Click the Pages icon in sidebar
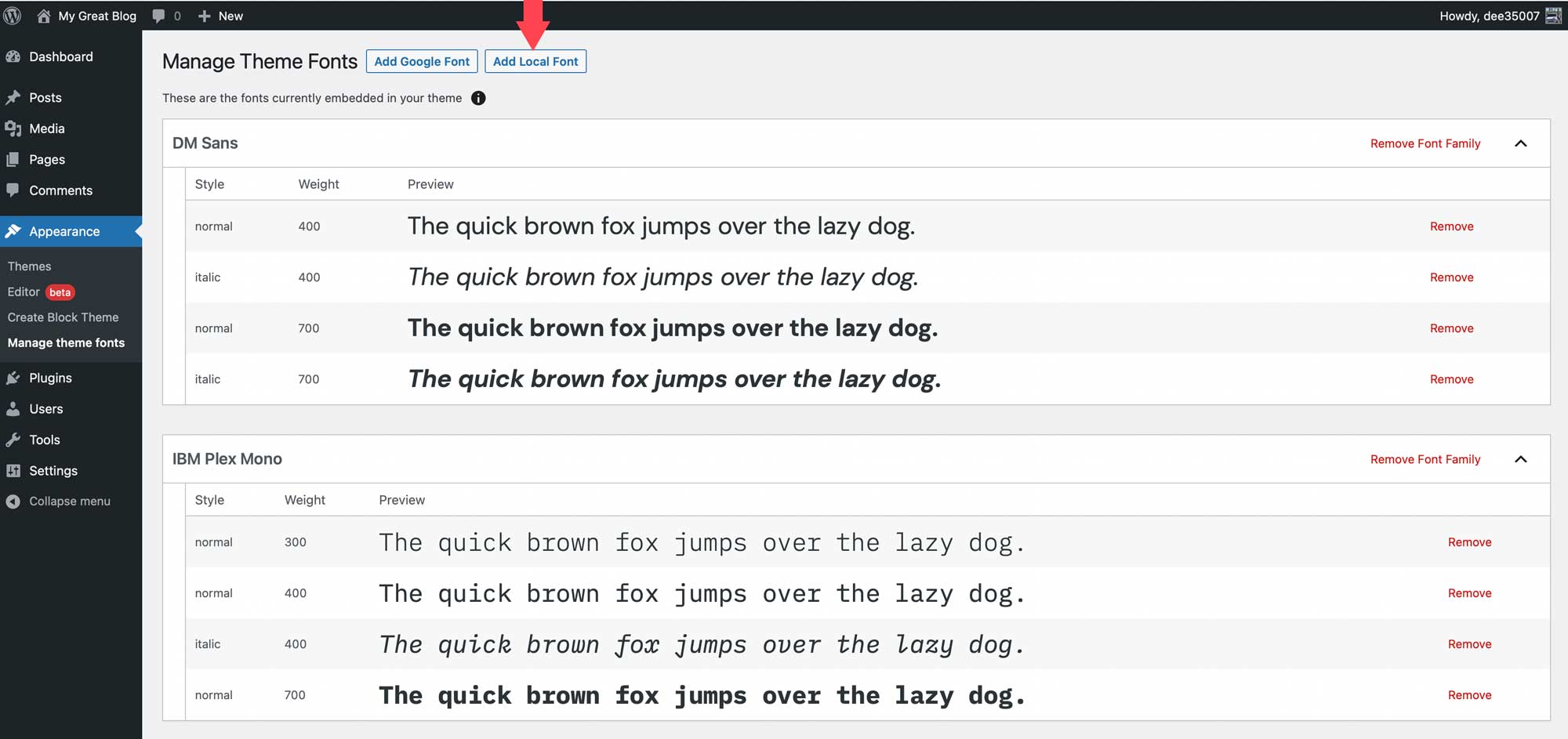Screen dimensions: 1568x739 pyautogui.click(x=16, y=159)
